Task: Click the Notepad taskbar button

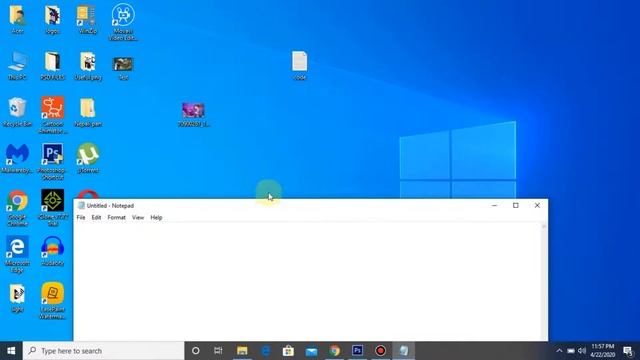Action: tap(404, 351)
